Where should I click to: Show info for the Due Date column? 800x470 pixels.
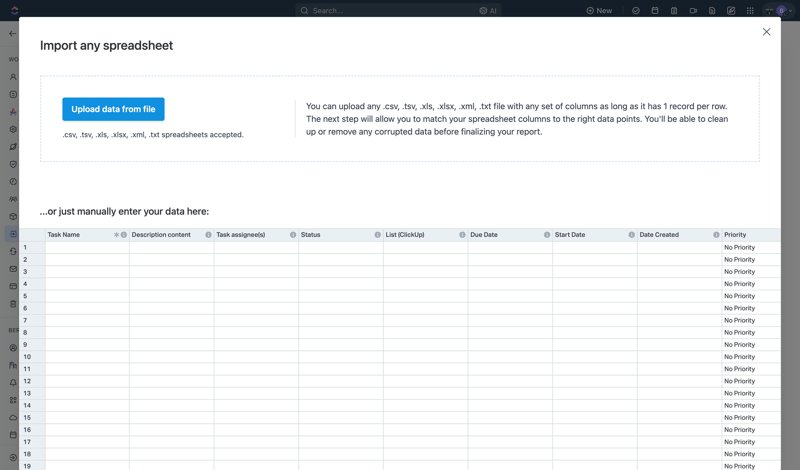click(547, 235)
